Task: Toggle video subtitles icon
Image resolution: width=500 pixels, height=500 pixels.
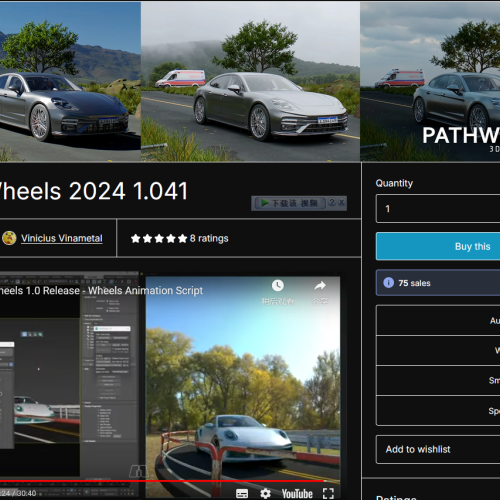Action: tap(242, 493)
